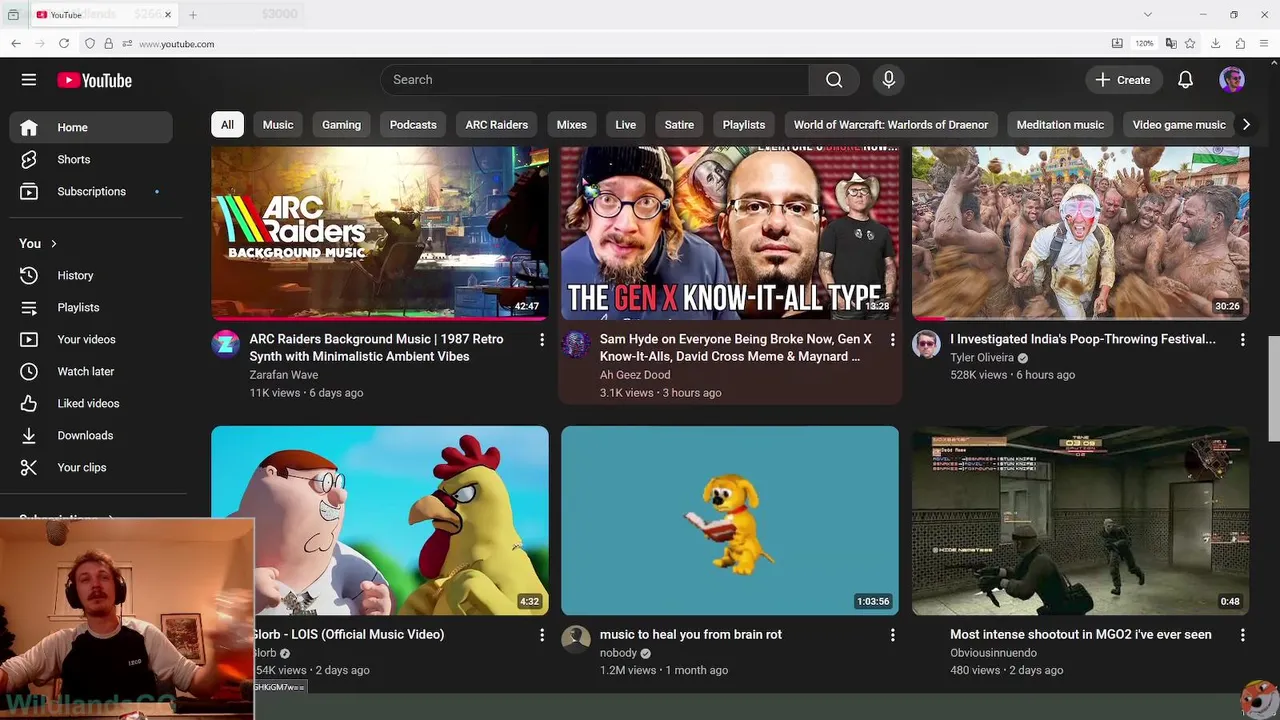Open Playlists in the sidebar
This screenshot has height=720, width=1280.
91,307
